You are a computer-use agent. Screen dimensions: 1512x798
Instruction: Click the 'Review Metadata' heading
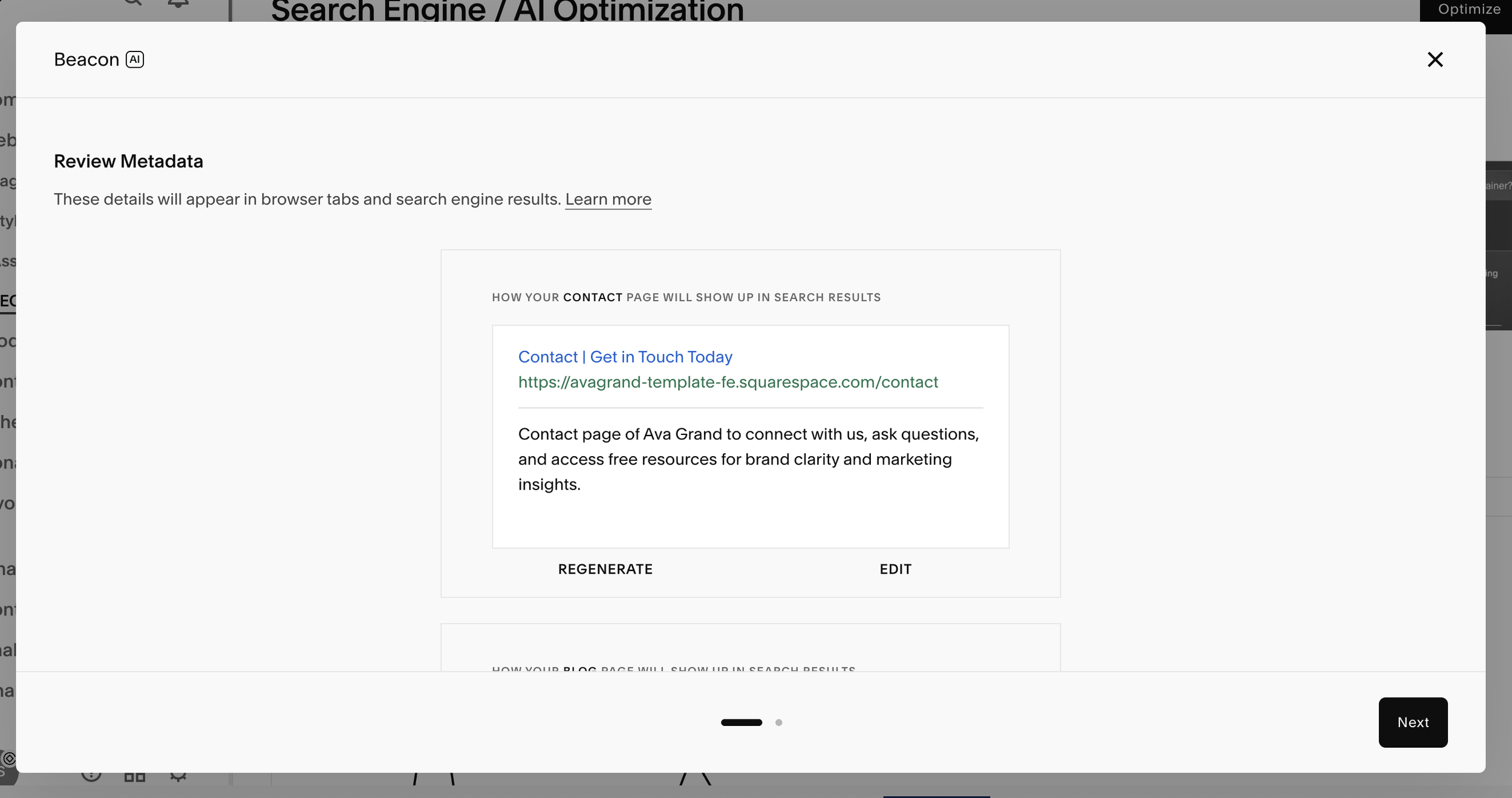coord(128,161)
